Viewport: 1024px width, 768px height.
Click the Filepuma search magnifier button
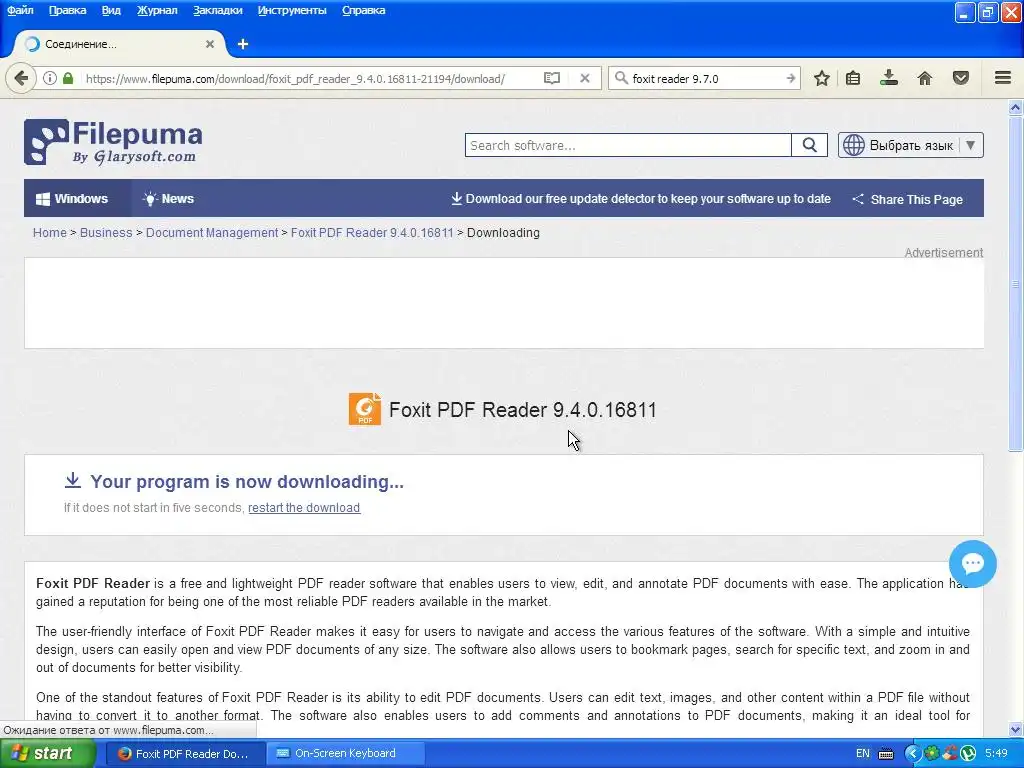809,145
